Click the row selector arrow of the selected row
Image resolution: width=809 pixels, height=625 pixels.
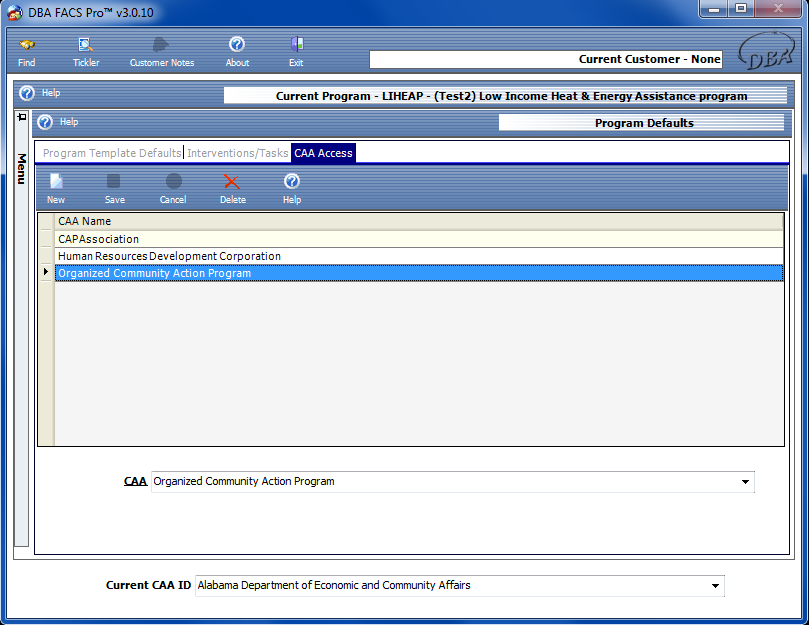[x=46, y=272]
